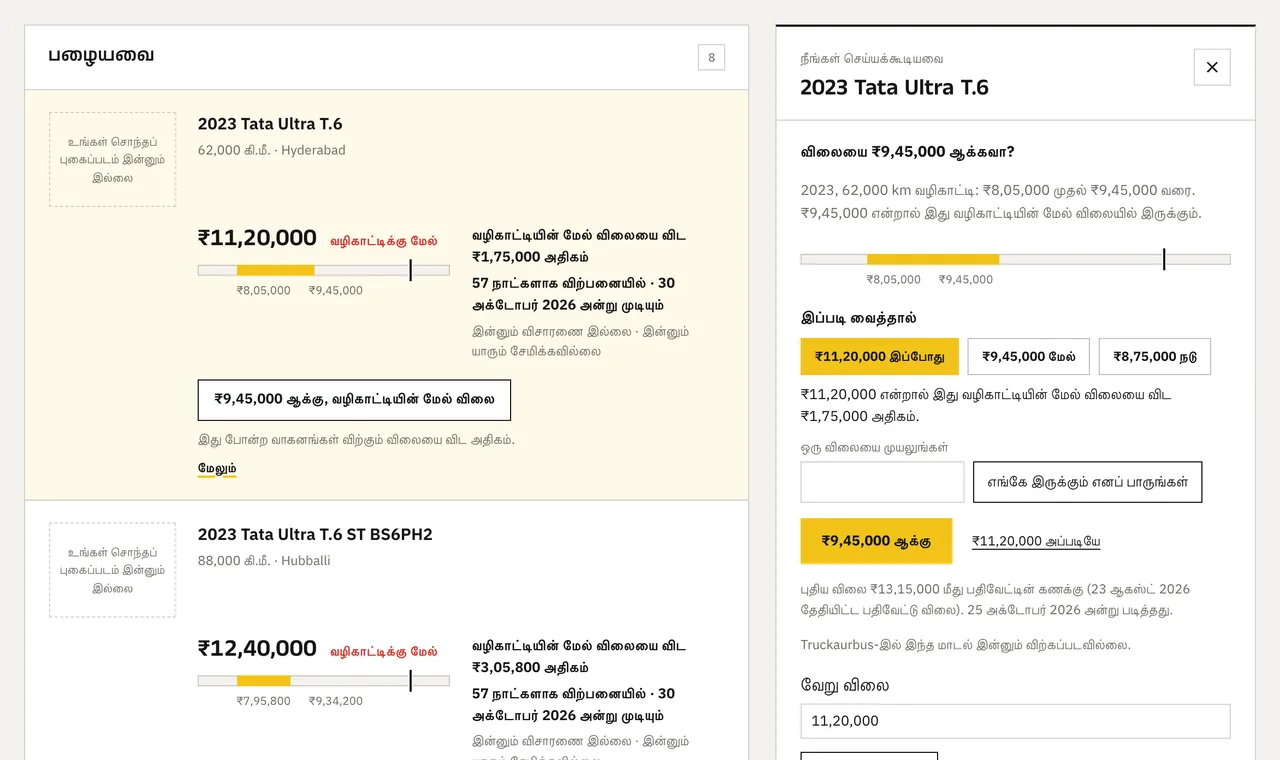
Task: Click the ₹9,45,000 ஆக்கு, வழிகாட்டியின் மேல் விலை button
Action: point(354,400)
